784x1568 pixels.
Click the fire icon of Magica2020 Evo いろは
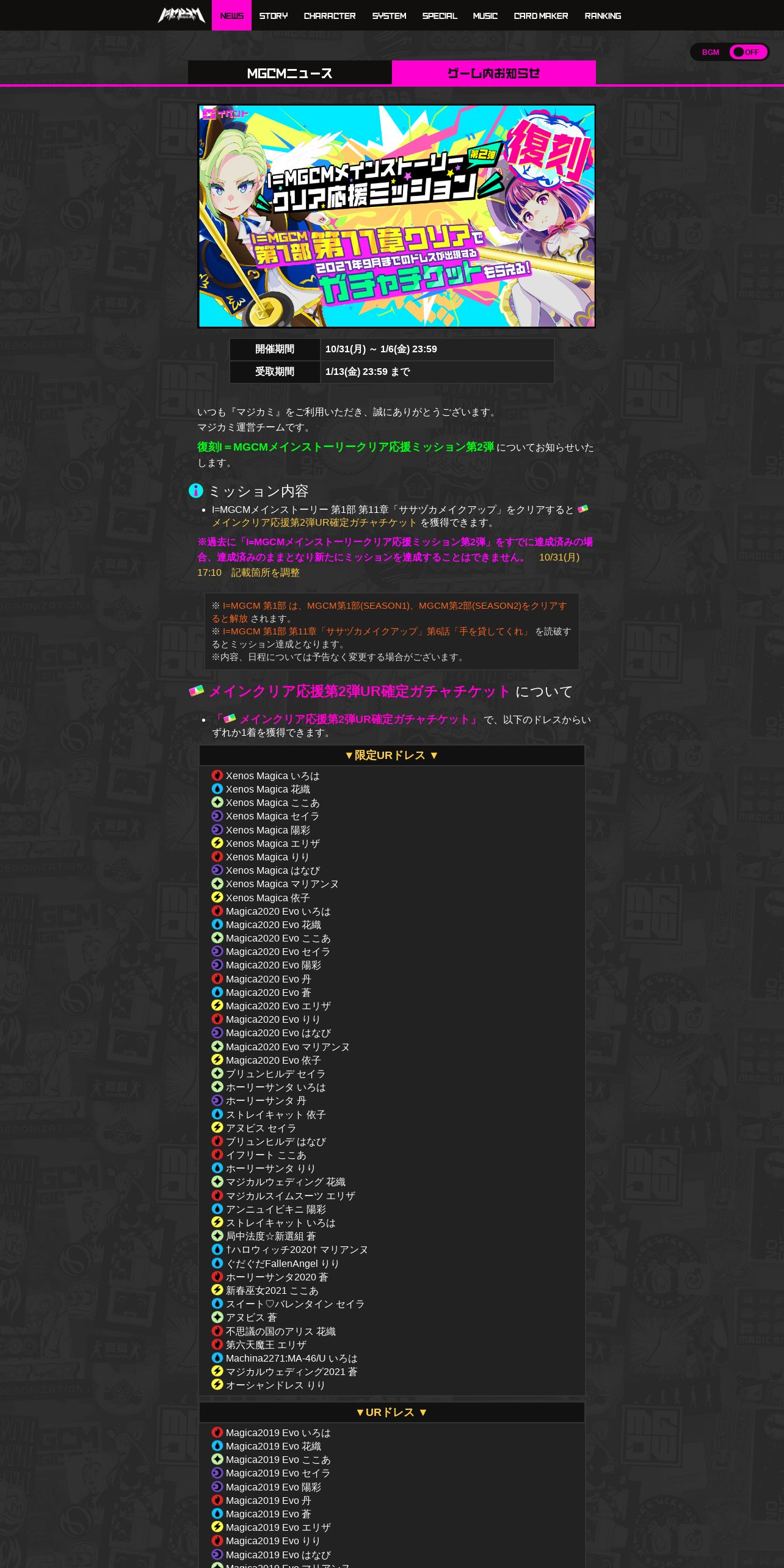[x=217, y=910]
